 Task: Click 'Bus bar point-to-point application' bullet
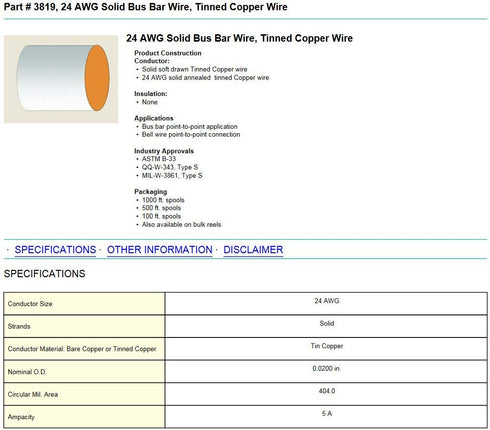click(x=190, y=127)
